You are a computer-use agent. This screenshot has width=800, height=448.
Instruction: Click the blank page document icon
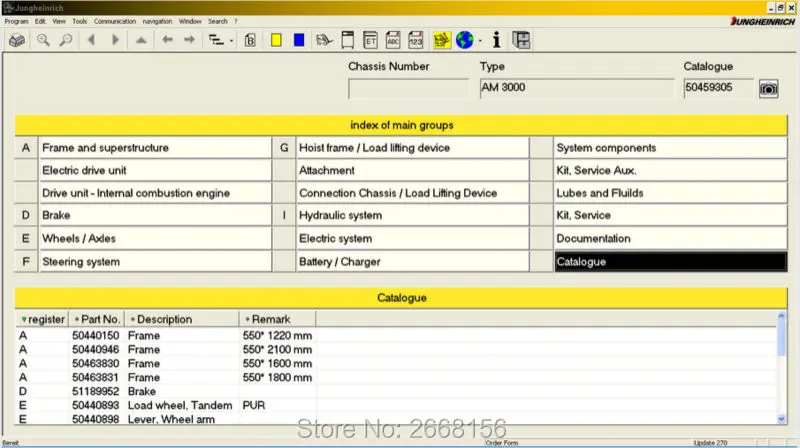(x=347, y=40)
